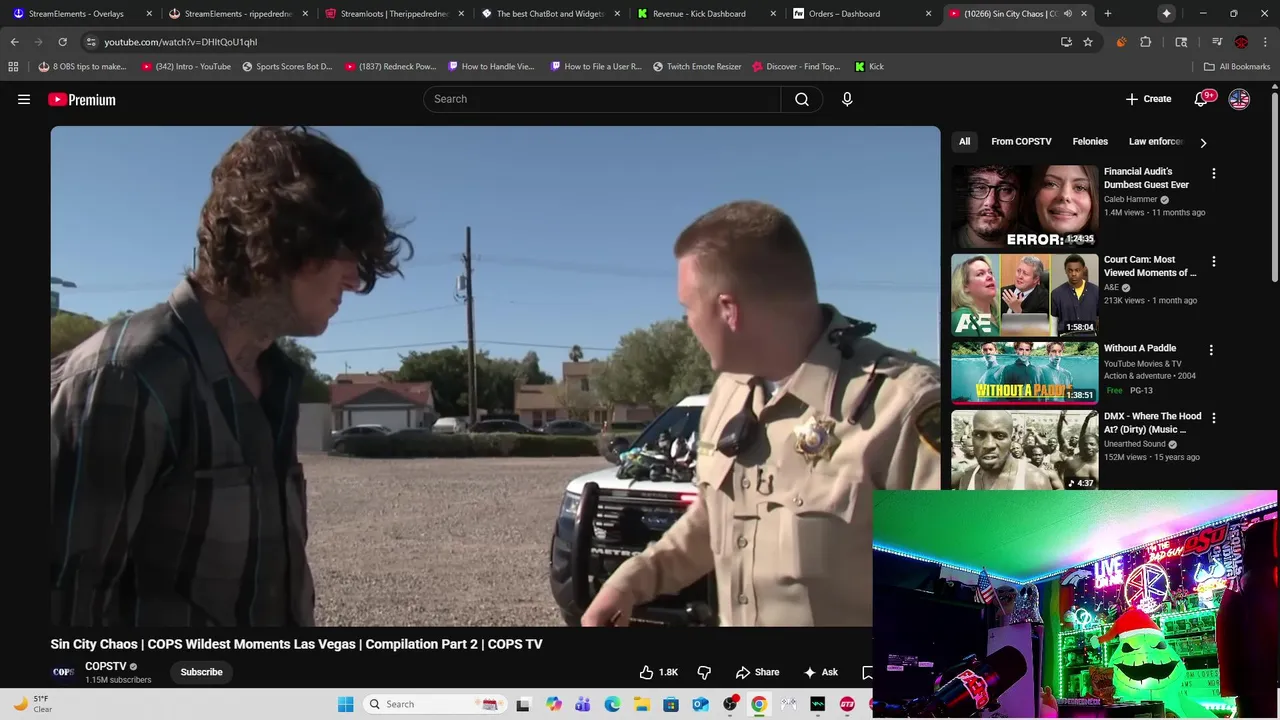Viewport: 1280px width, 720px height.
Task: Click the Gemini sparkle button in title bar
Action: pos(1166,14)
